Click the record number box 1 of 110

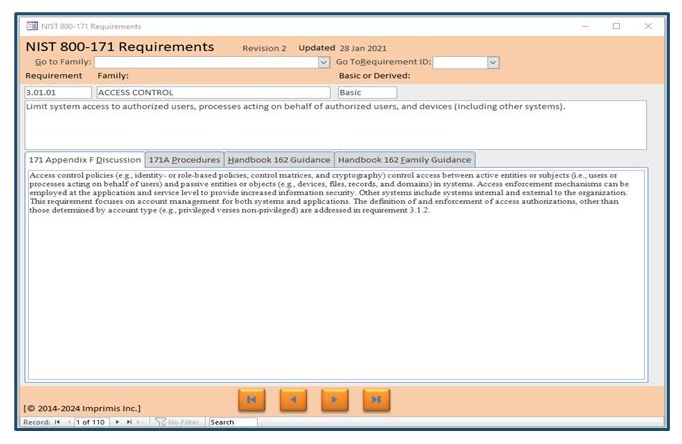[x=92, y=422]
